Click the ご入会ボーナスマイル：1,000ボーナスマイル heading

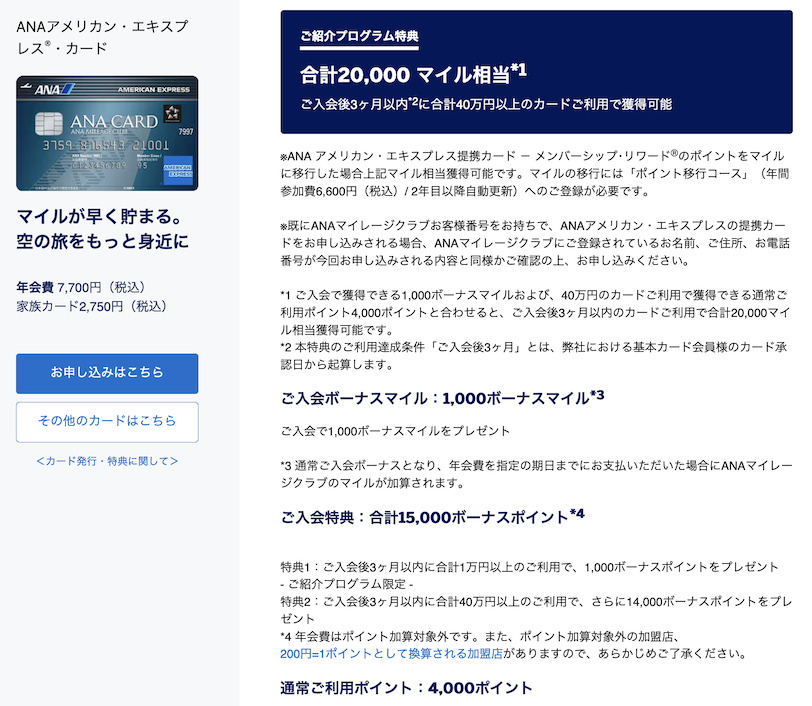[442, 398]
